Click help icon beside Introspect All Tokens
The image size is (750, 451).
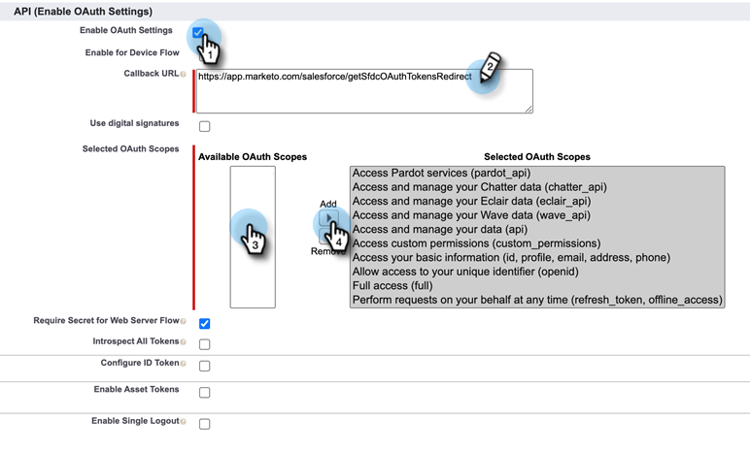pos(183,342)
